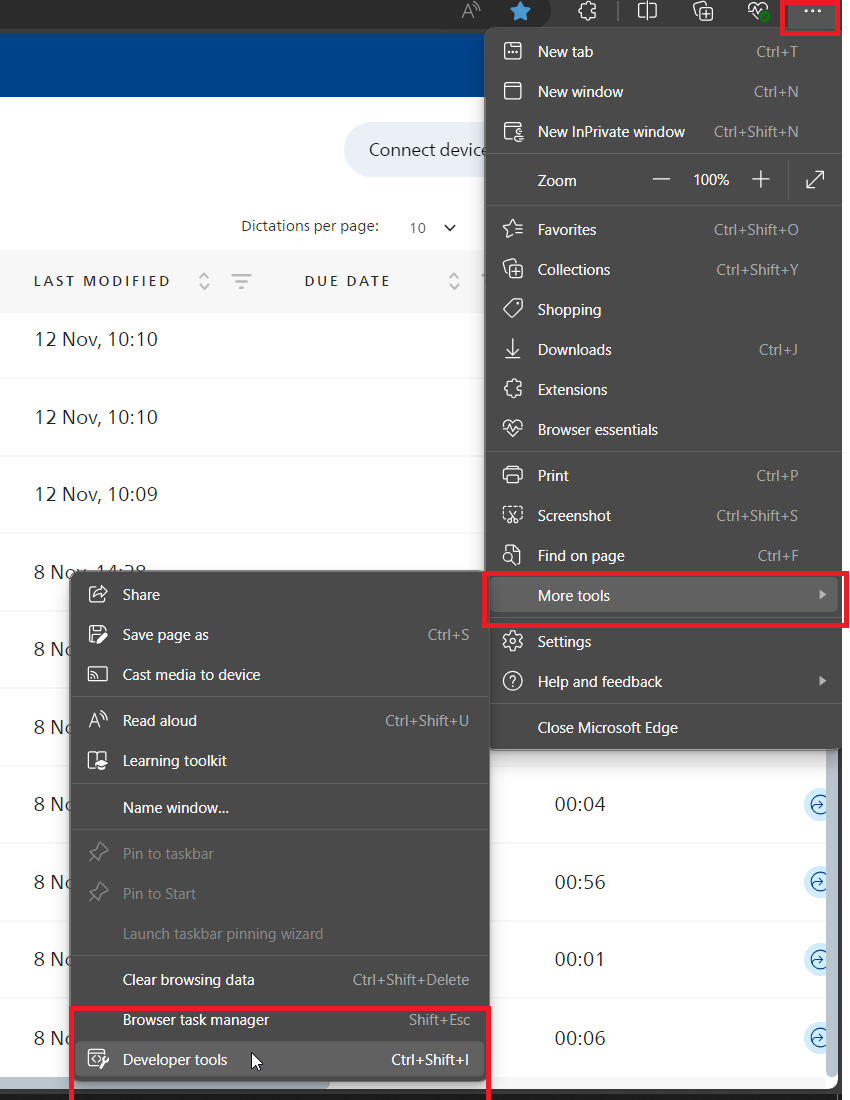The image size is (850, 1100).
Task: Choose Close Microsoft Edge
Action: click(x=664, y=727)
